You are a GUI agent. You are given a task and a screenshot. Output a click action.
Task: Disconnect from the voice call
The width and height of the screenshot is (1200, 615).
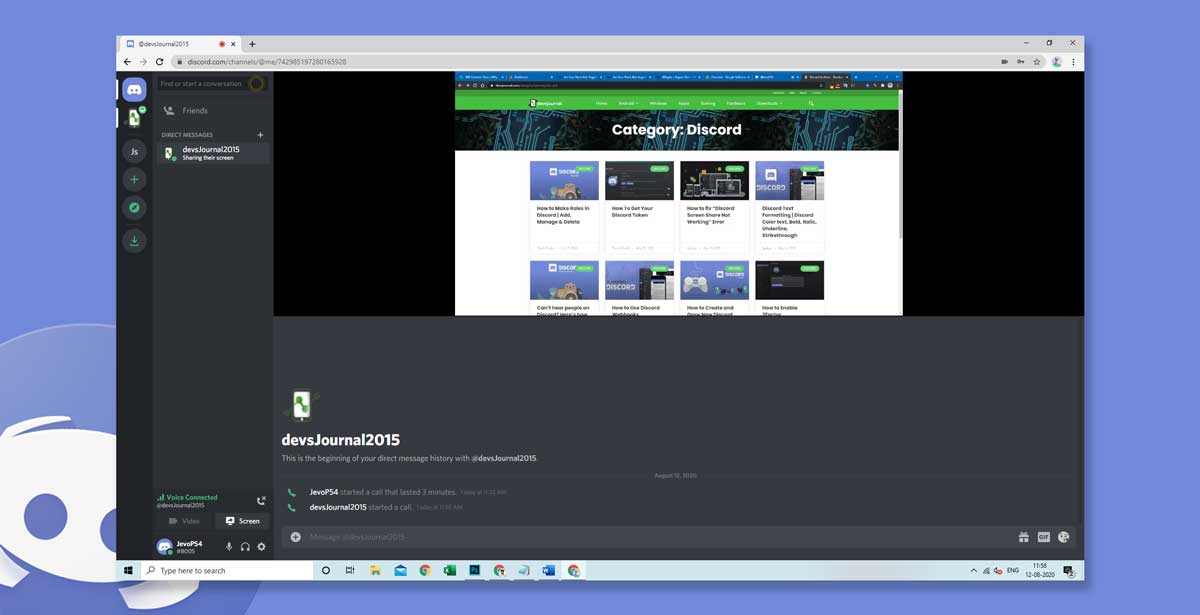[x=261, y=500]
